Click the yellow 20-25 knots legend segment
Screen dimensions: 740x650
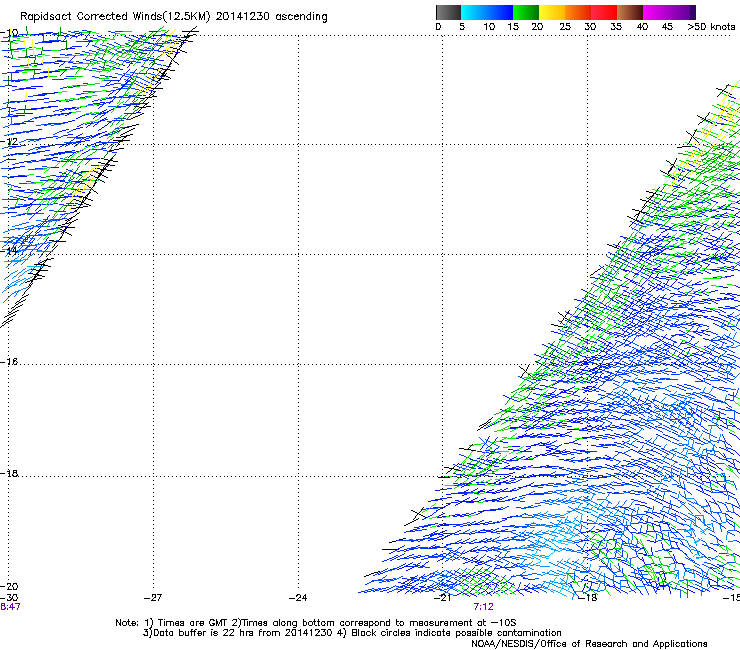552,12
